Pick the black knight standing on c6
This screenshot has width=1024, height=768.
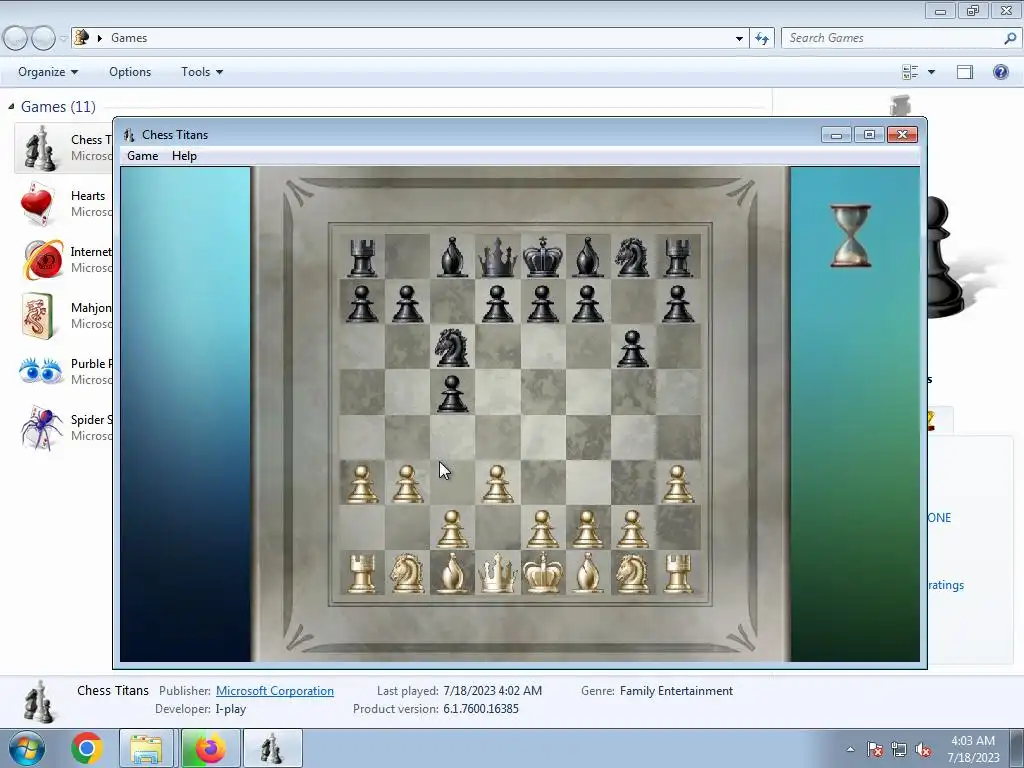pyautogui.click(x=453, y=347)
